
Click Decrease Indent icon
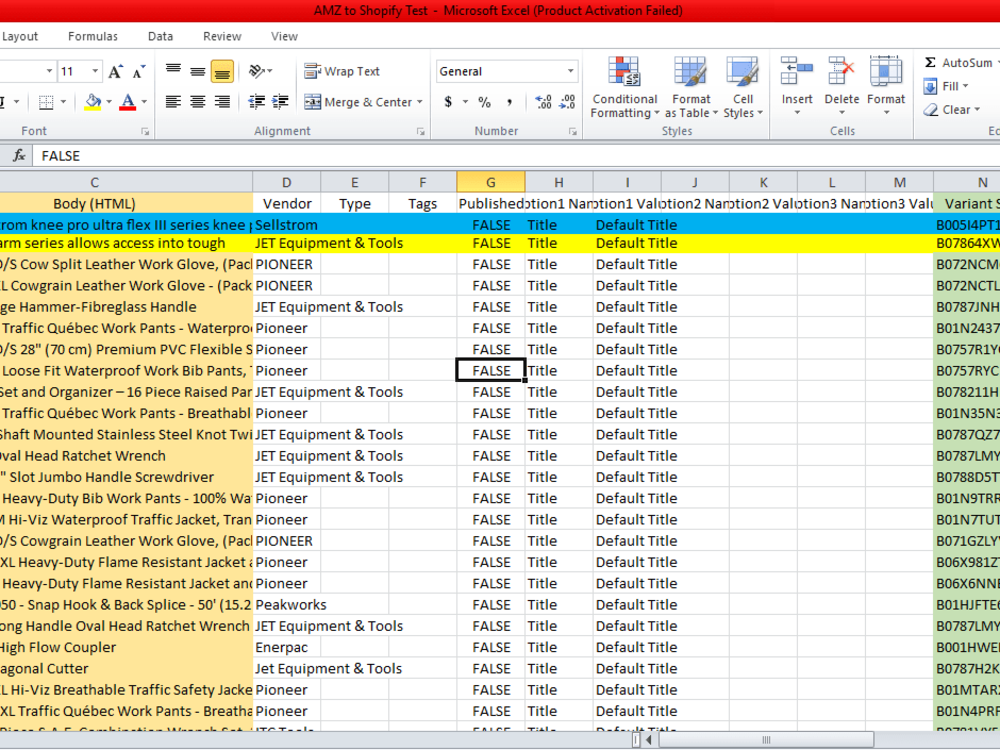click(x=256, y=101)
